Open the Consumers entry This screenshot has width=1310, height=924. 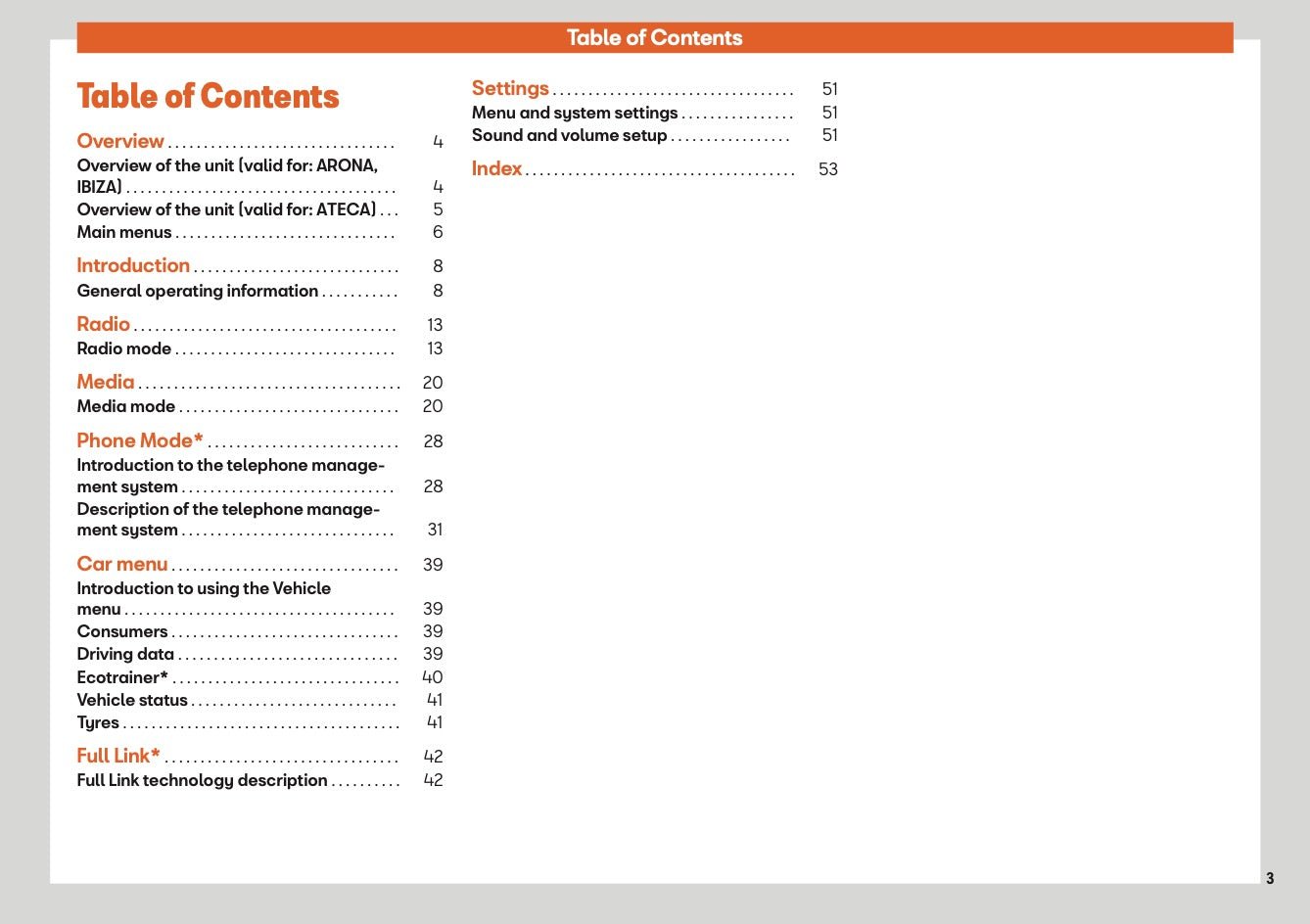[x=122, y=631]
